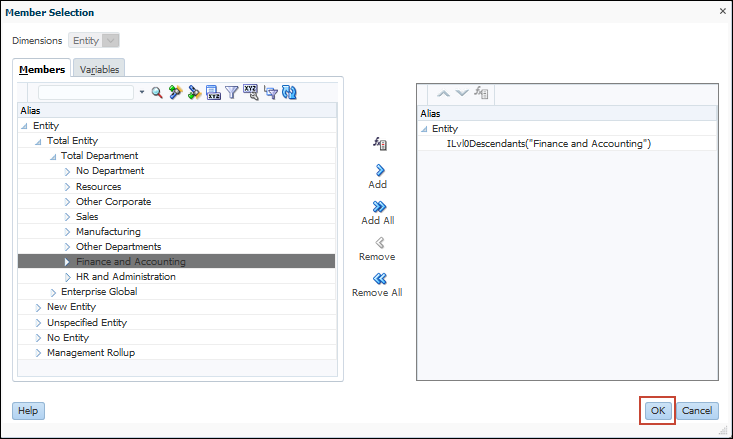The width and height of the screenshot is (733, 439).
Task: Click the Alias header in selections pane
Action: click(567, 113)
